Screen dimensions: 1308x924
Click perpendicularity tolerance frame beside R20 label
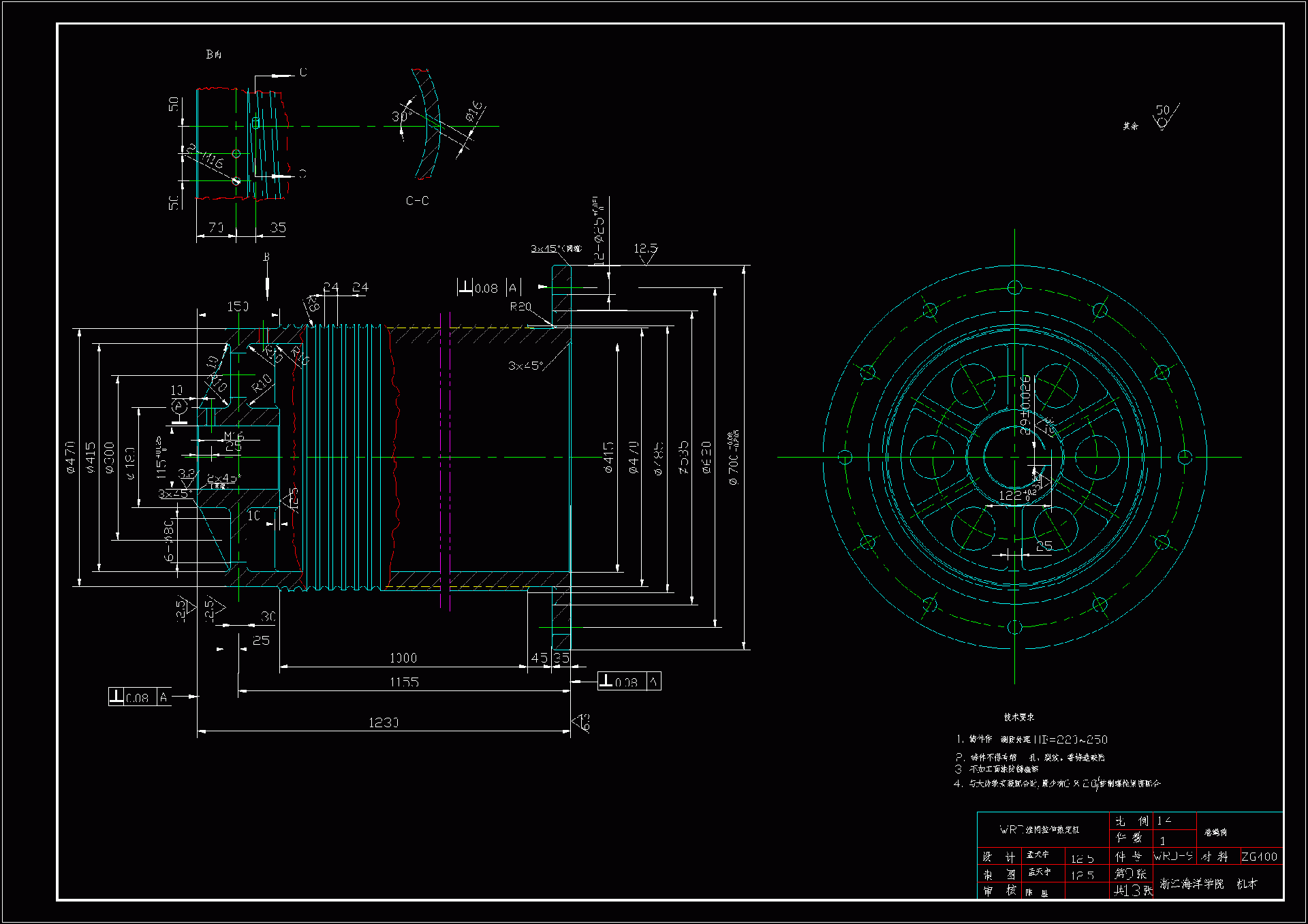pyautogui.click(x=488, y=287)
